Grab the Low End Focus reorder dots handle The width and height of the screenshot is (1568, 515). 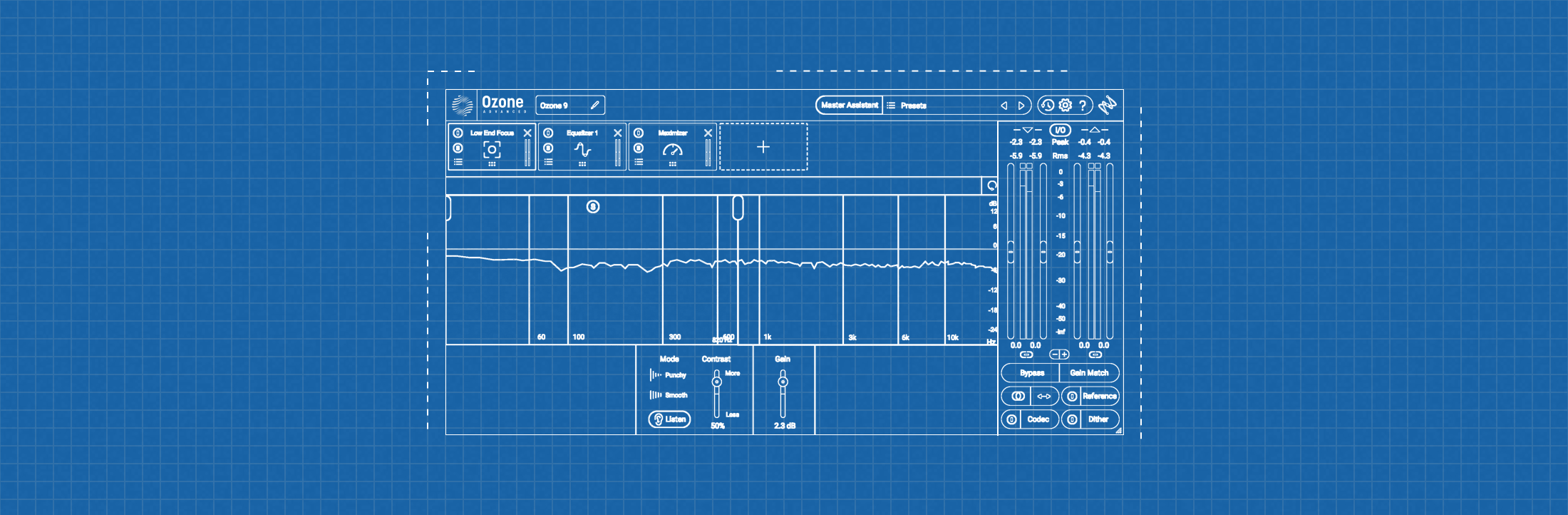click(492, 164)
